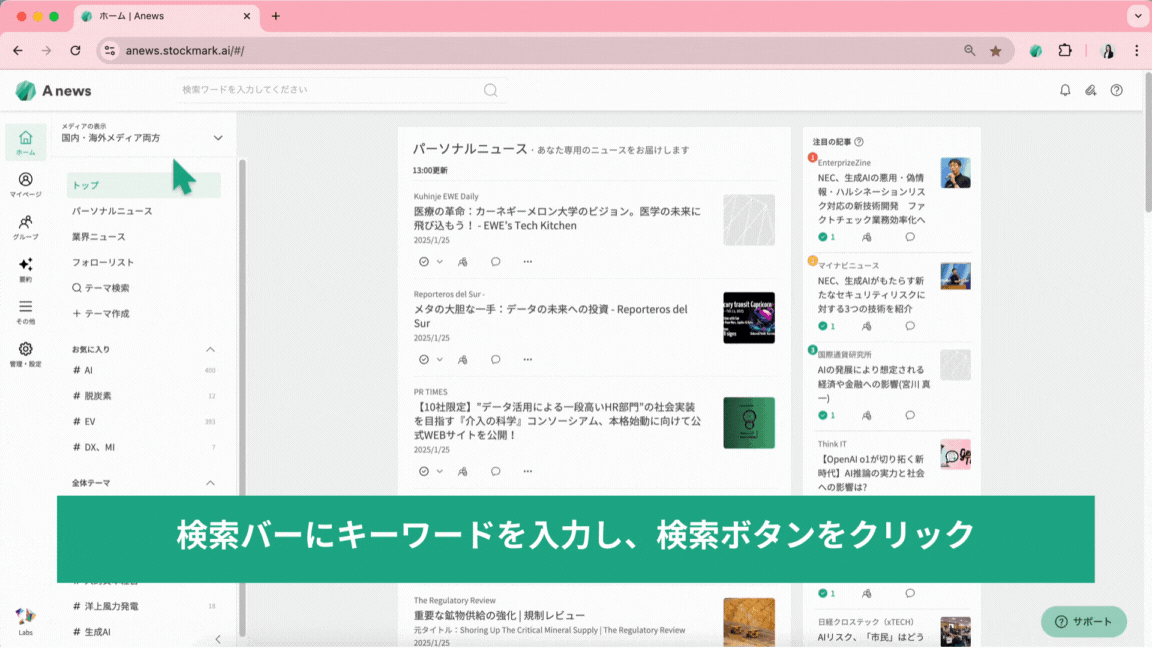Toggle the check mark on the 10社限定 article
The image size is (1152, 648).
[424, 471]
